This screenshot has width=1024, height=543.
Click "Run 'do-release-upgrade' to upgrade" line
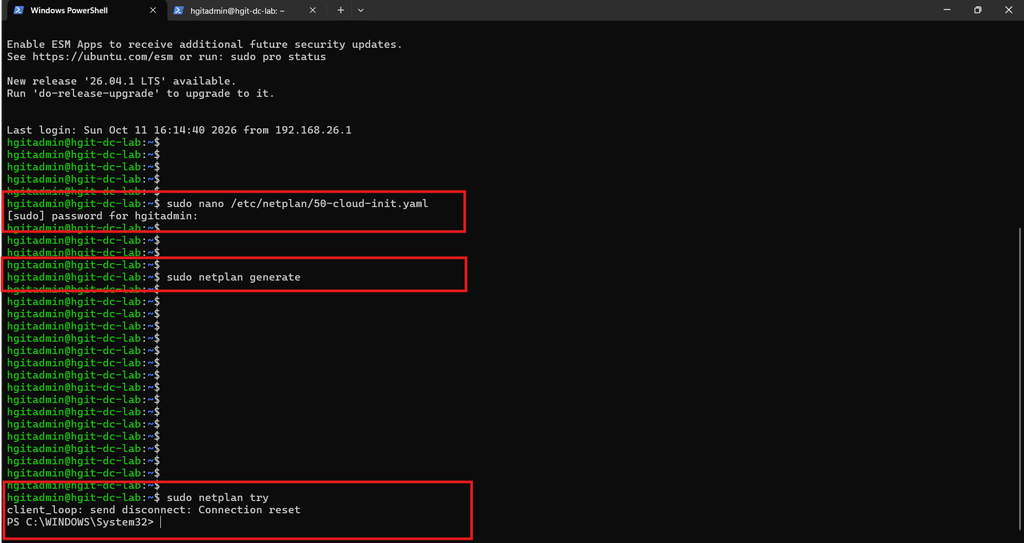coord(140,93)
